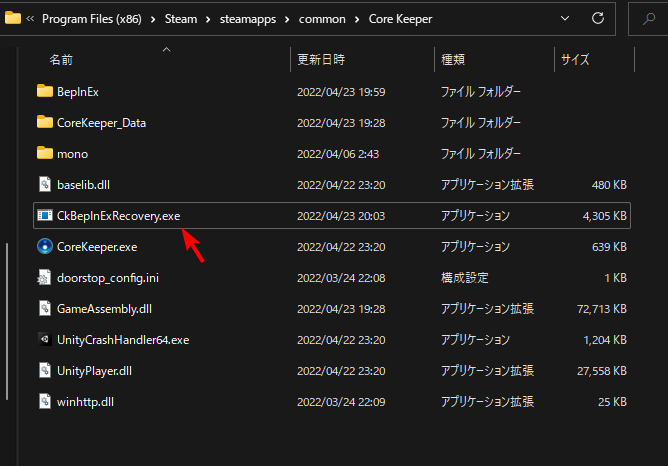
Task: Click the UnityCrashHandler64.exe file name
Action: 123,340
